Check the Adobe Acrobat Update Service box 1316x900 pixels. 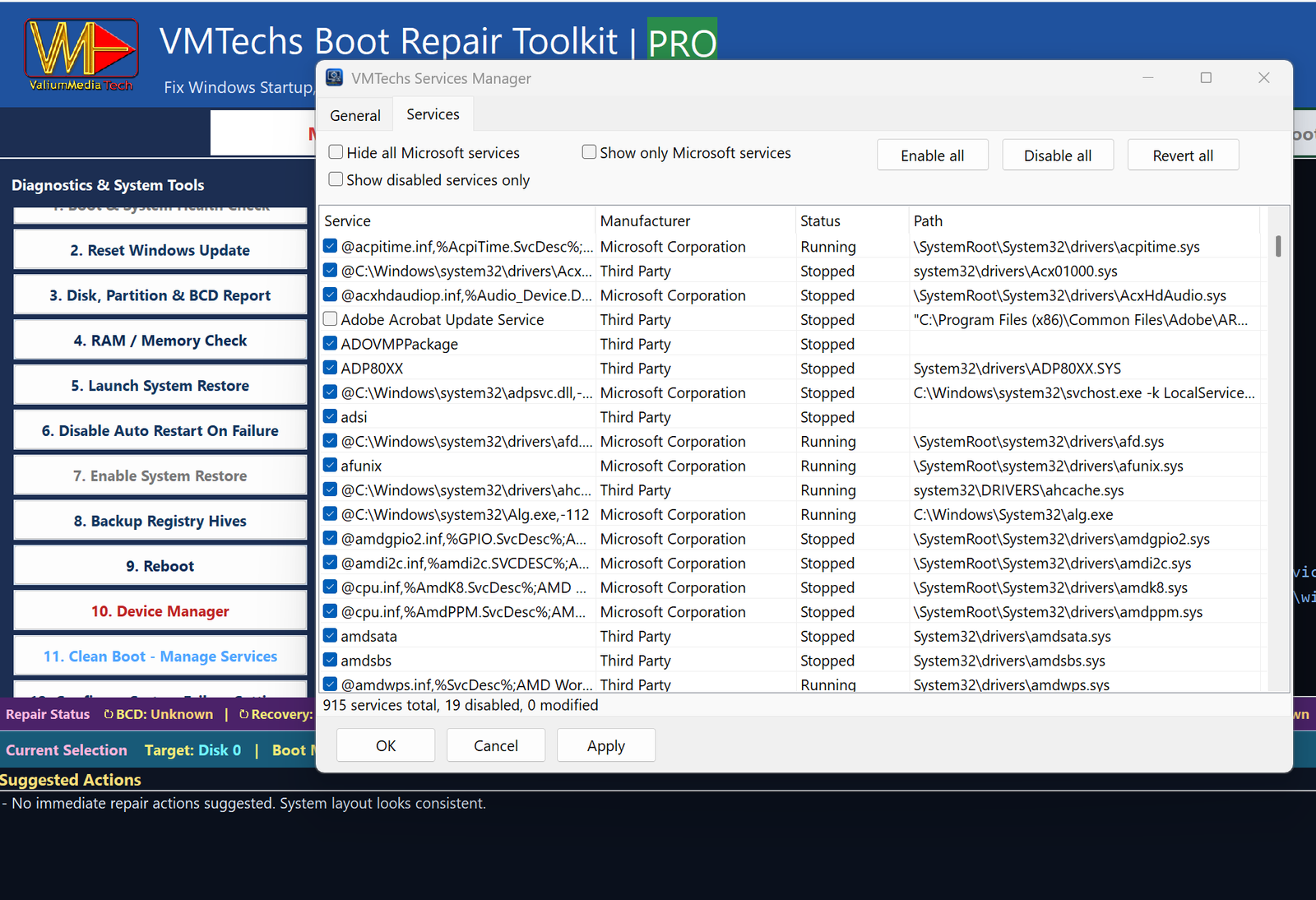pos(331,319)
